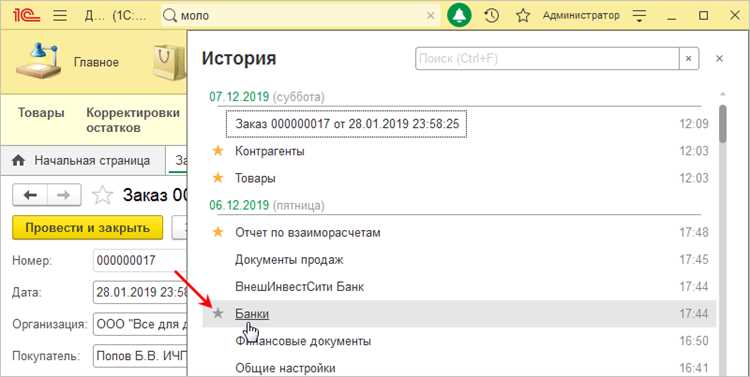Toggle the favorite star next to Контрагенты
This screenshot has width=750, height=377.
218,151
